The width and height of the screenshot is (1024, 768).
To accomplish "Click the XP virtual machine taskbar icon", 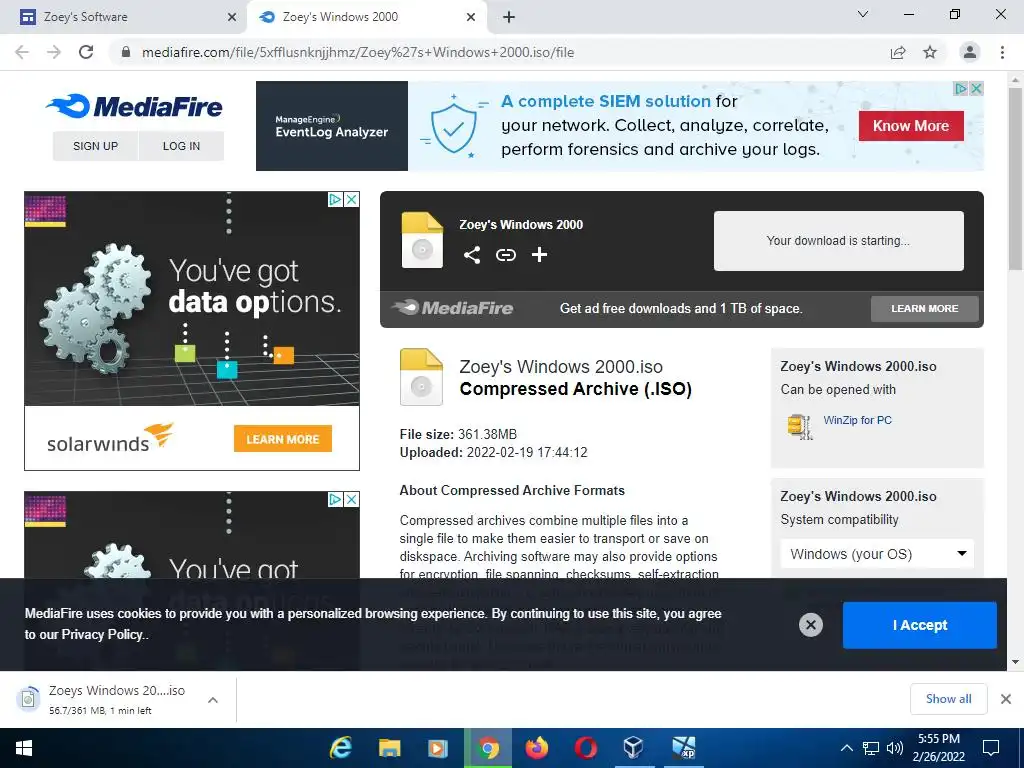I will pos(684,748).
